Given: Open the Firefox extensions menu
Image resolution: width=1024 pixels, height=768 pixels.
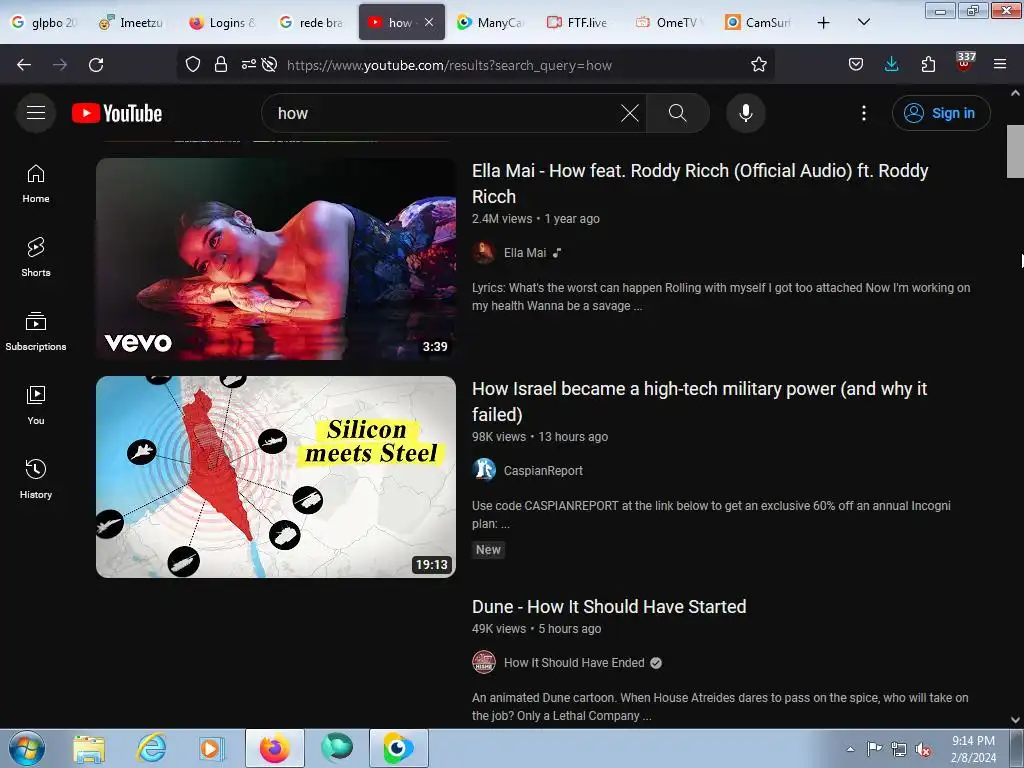Looking at the screenshot, I should 928,65.
